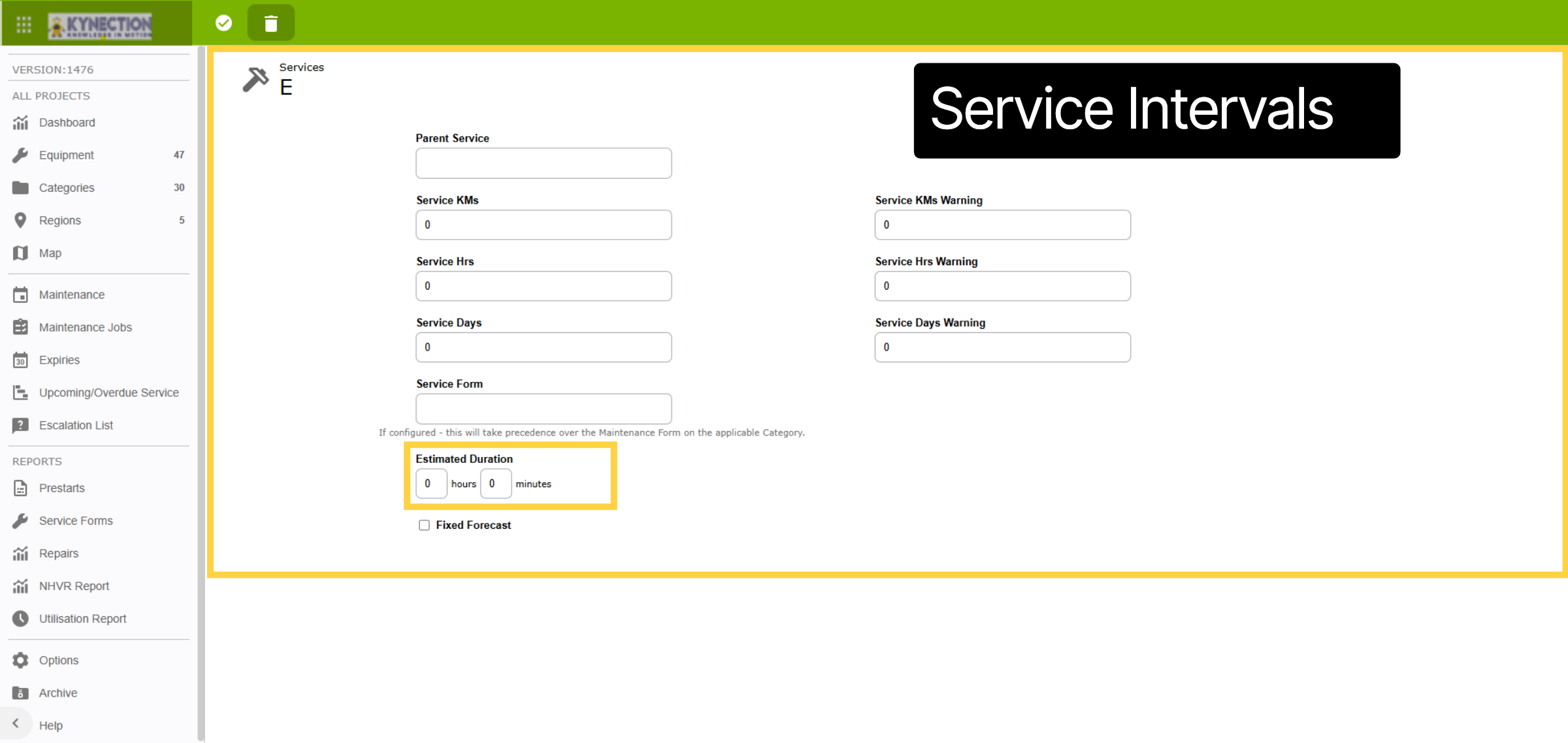The height and width of the screenshot is (743, 1568).
Task: Click the sidebar vertical scrollbar
Action: (x=201, y=392)
